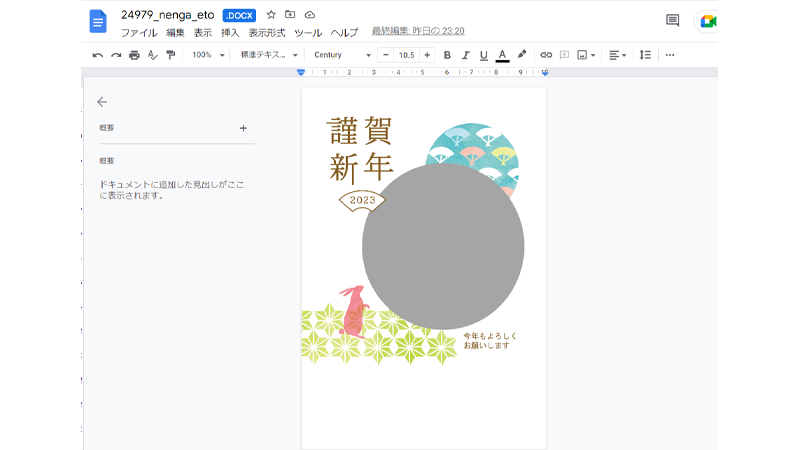Image resolution: width=800 pixels, height=450 pixels.
Task: Click the 今年もよろしくお願いします text
Action: pyautogui.click(x=490, y=341)
